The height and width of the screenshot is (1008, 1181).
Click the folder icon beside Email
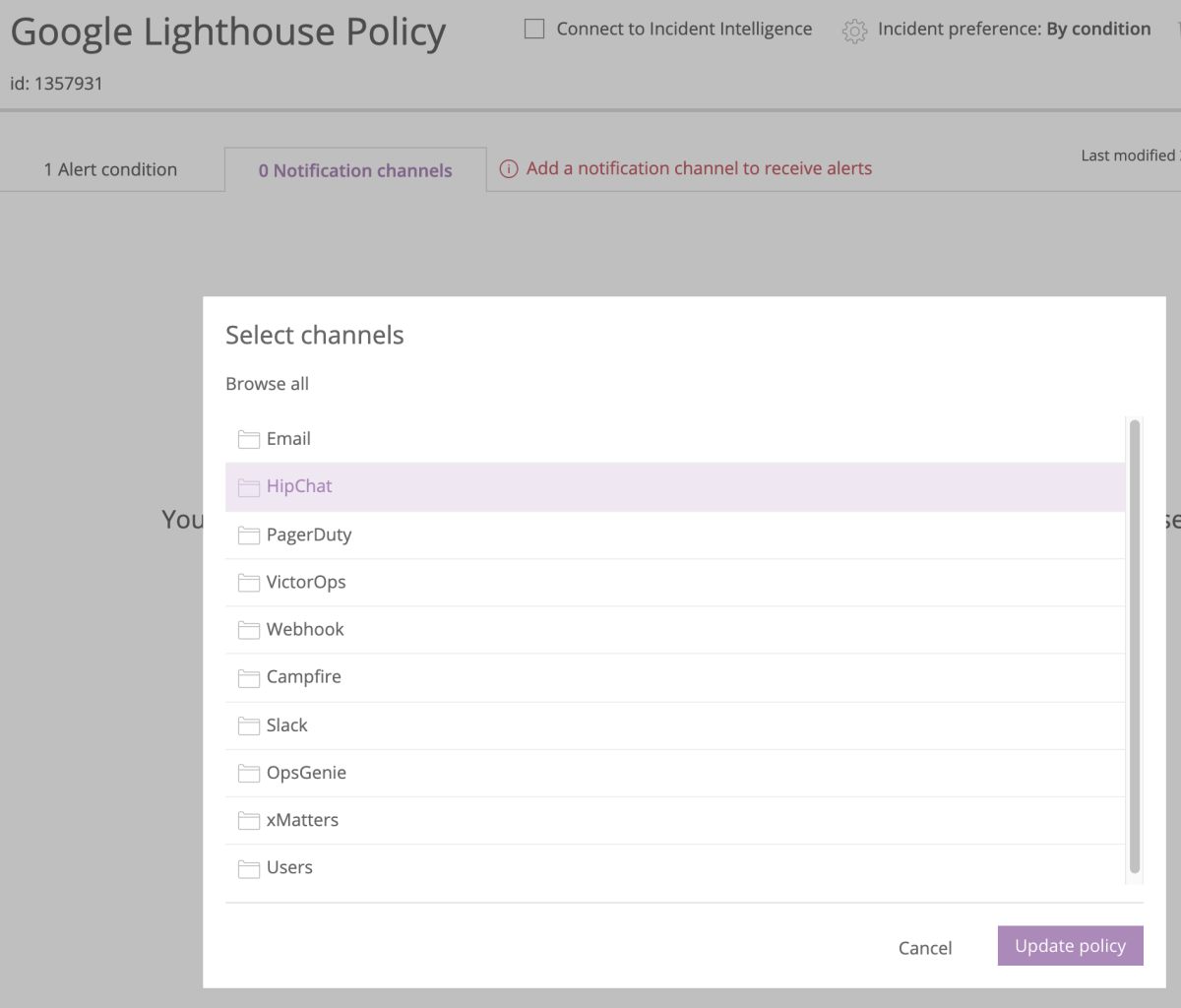[248, 439]
